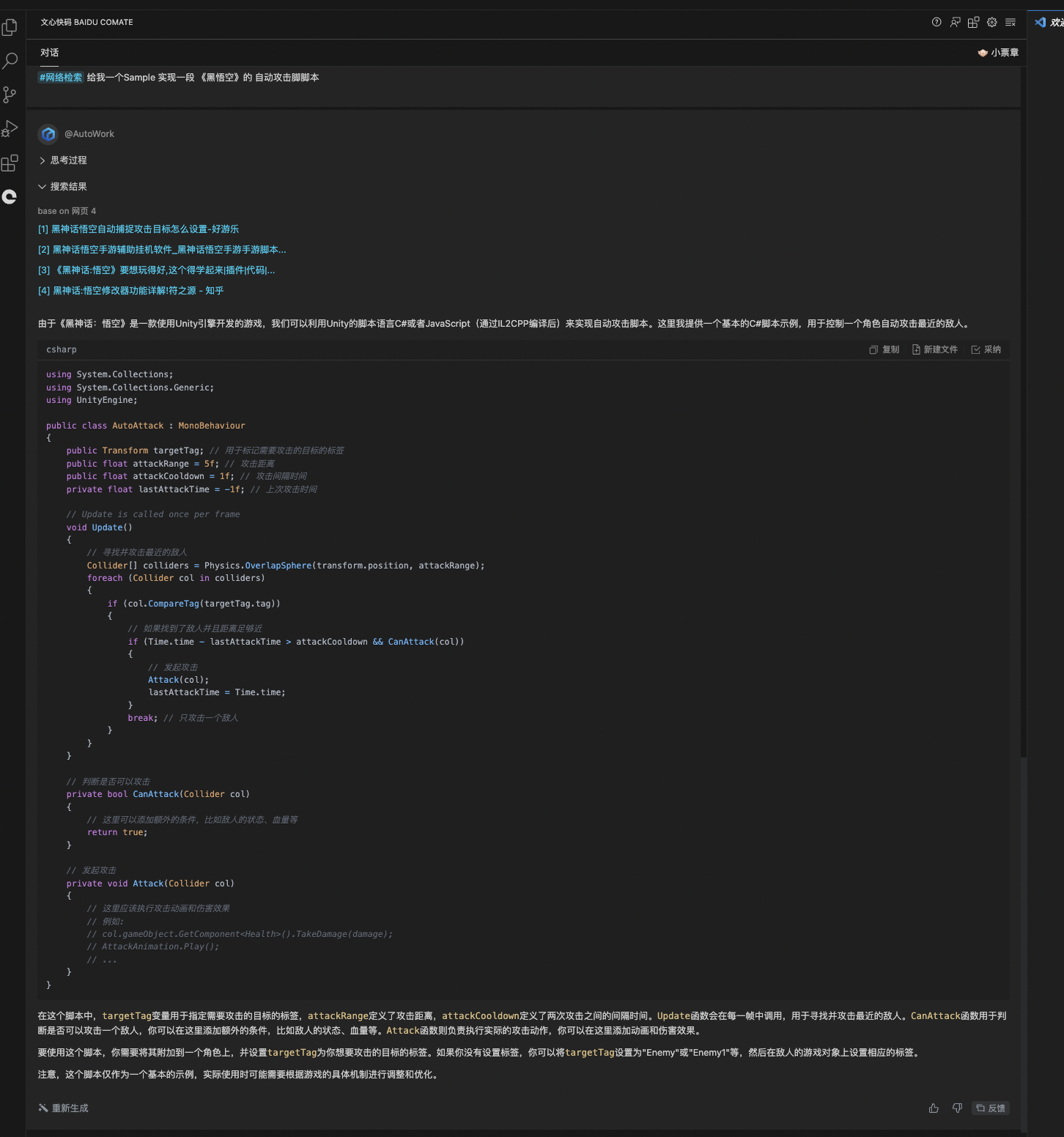The height and width of the screenshot is (1137, 1064).
Task: Click the csharp language label
Action: point(62,349)
